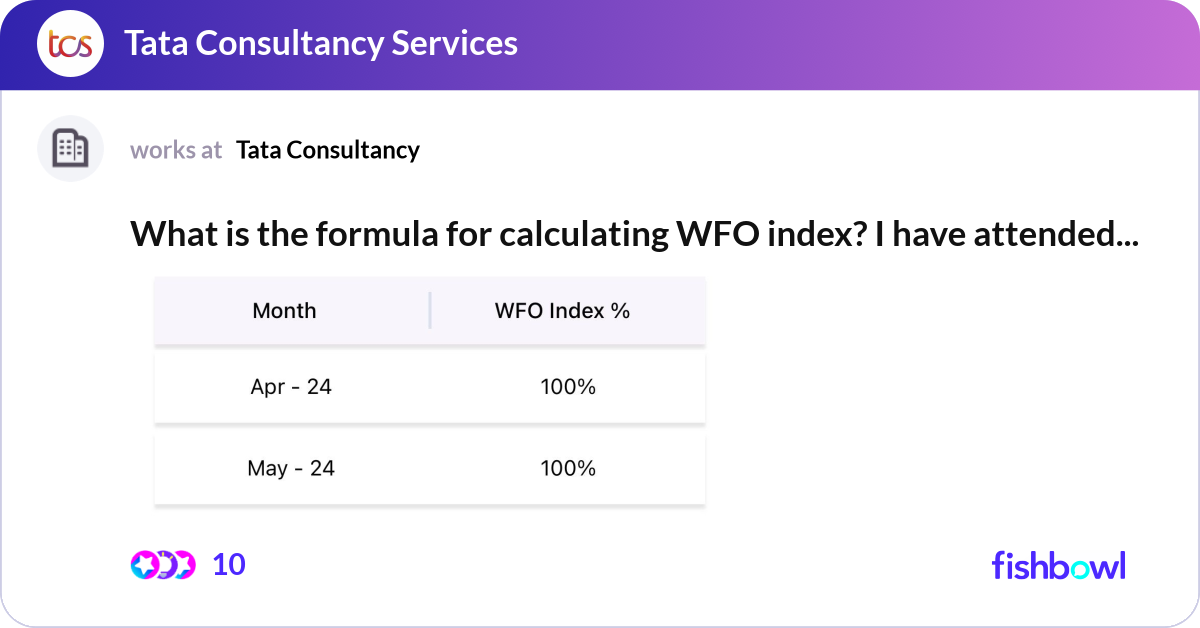Open the Tata Consultancy Services header title
This screenshot has width=1200, height=628.
click(x=320, y=43)
